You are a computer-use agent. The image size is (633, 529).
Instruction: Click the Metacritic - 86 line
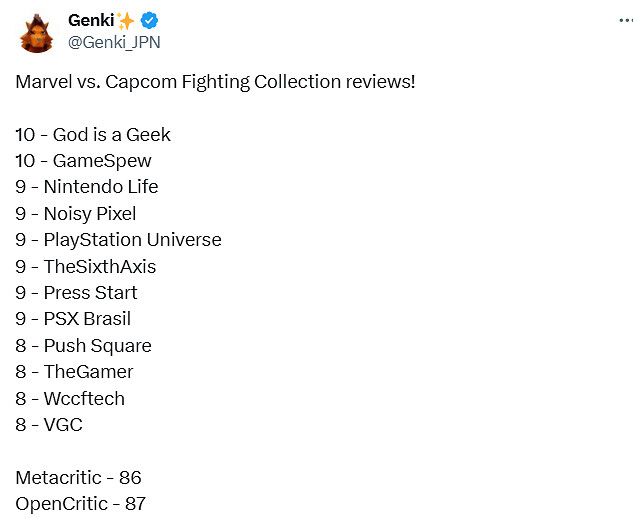click(78, 478)
